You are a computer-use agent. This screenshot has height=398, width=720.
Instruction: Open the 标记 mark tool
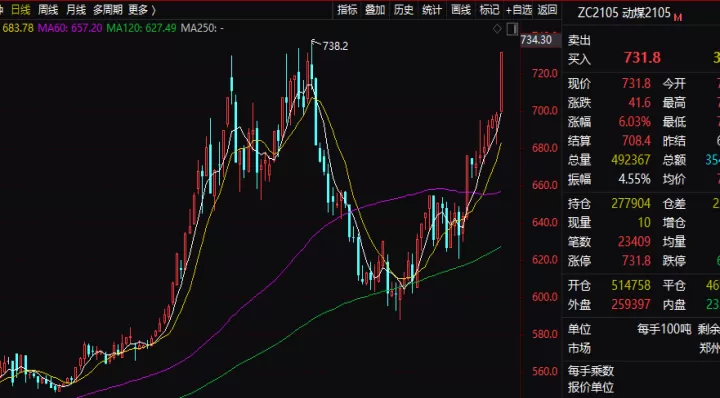point(489,10)
